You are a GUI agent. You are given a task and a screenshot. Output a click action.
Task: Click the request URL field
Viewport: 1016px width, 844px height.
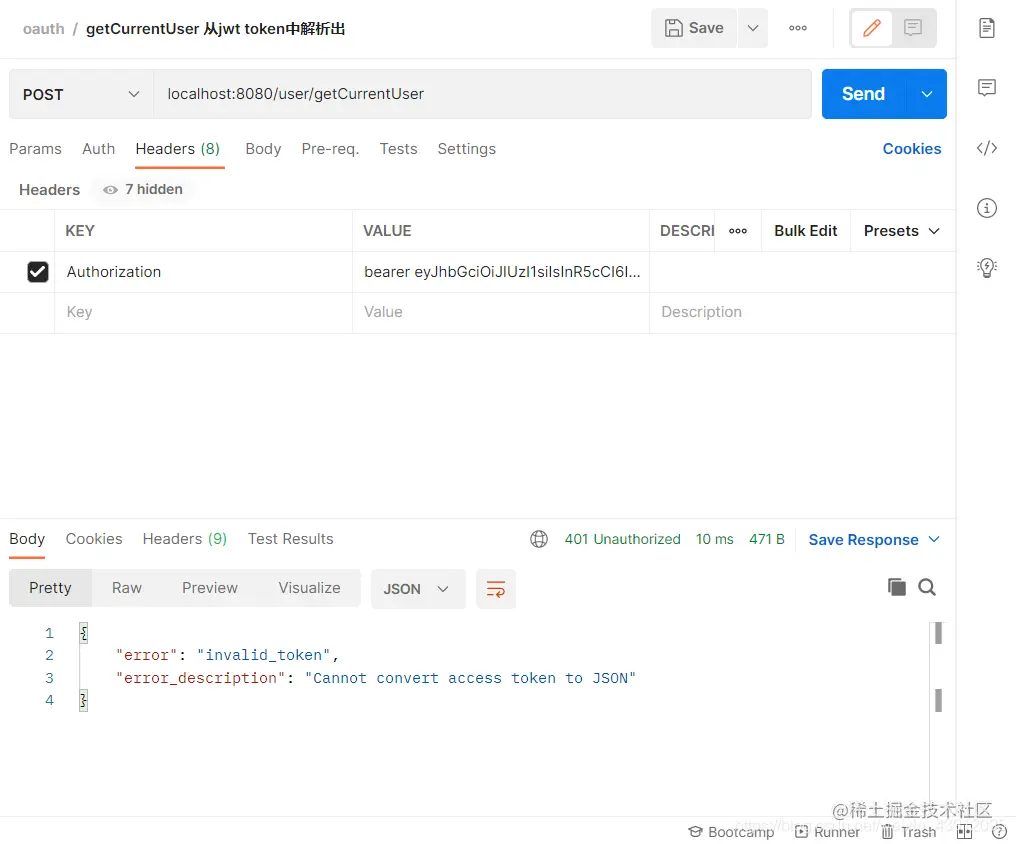click(482, 94)
